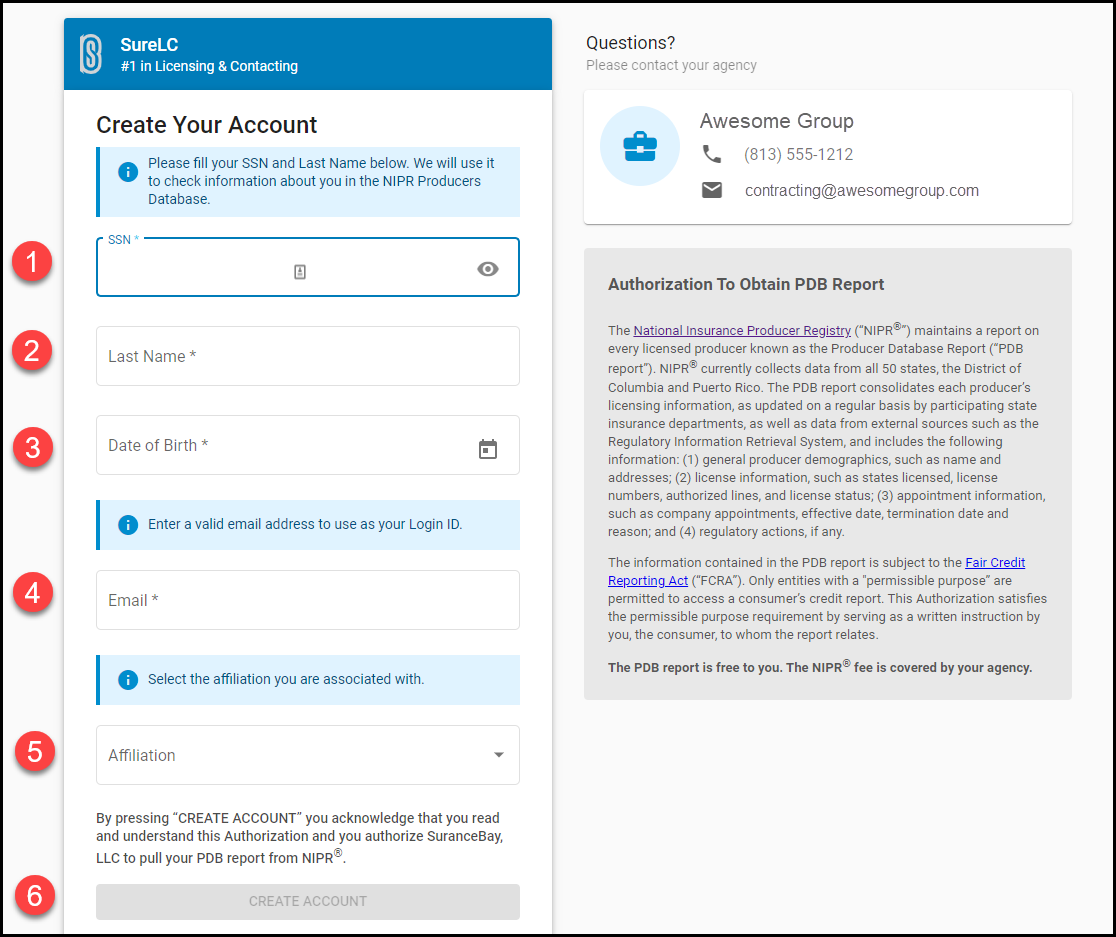Click the SureLC title in the header
This screenshot has width=1116, height=937.
point(149,45)
